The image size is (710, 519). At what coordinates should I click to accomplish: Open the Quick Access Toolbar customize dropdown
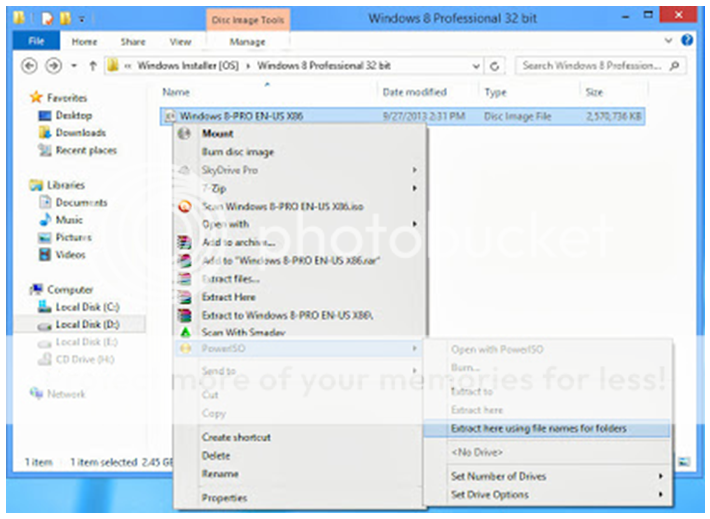(82, 19)
